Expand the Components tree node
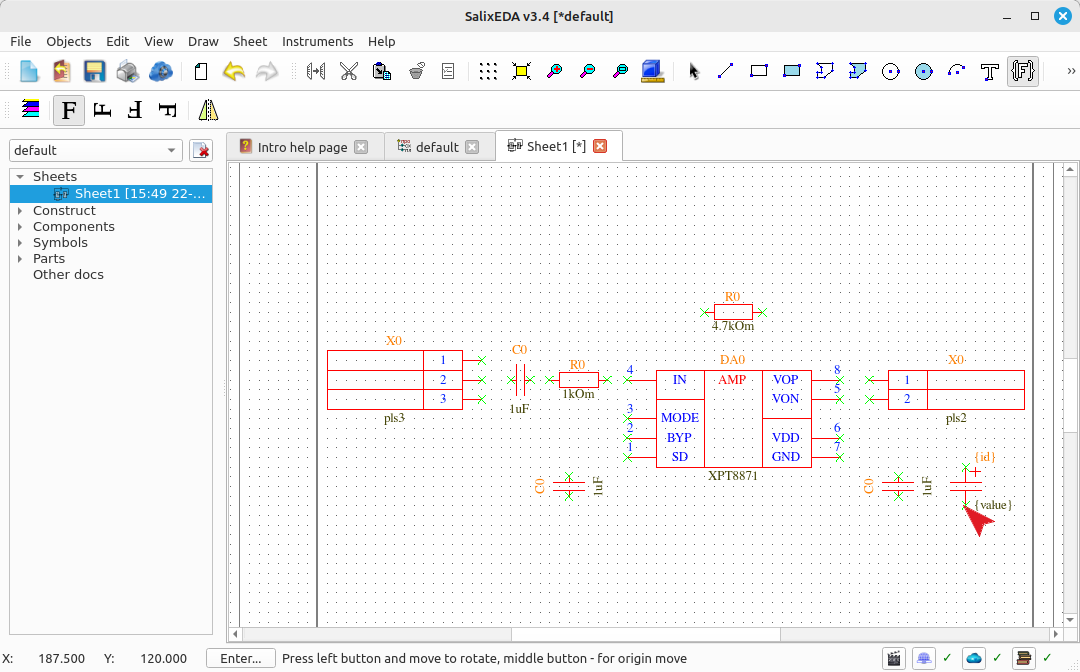 click(20, 227)
